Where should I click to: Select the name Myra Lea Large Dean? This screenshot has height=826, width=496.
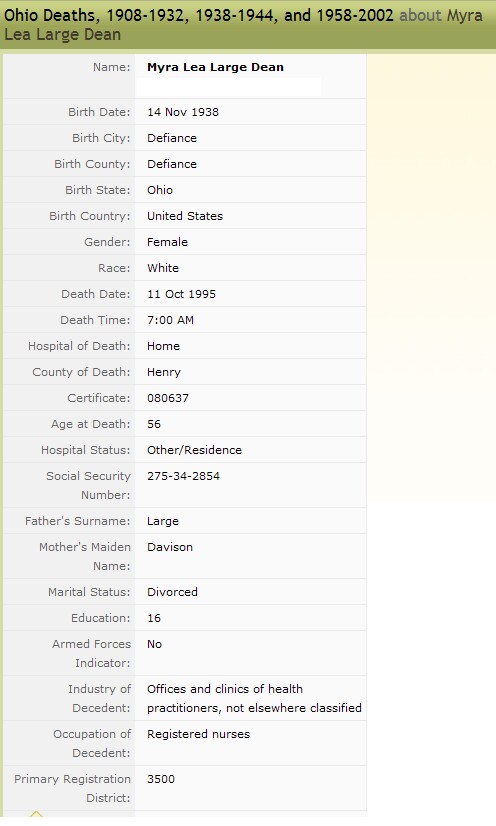215,67
